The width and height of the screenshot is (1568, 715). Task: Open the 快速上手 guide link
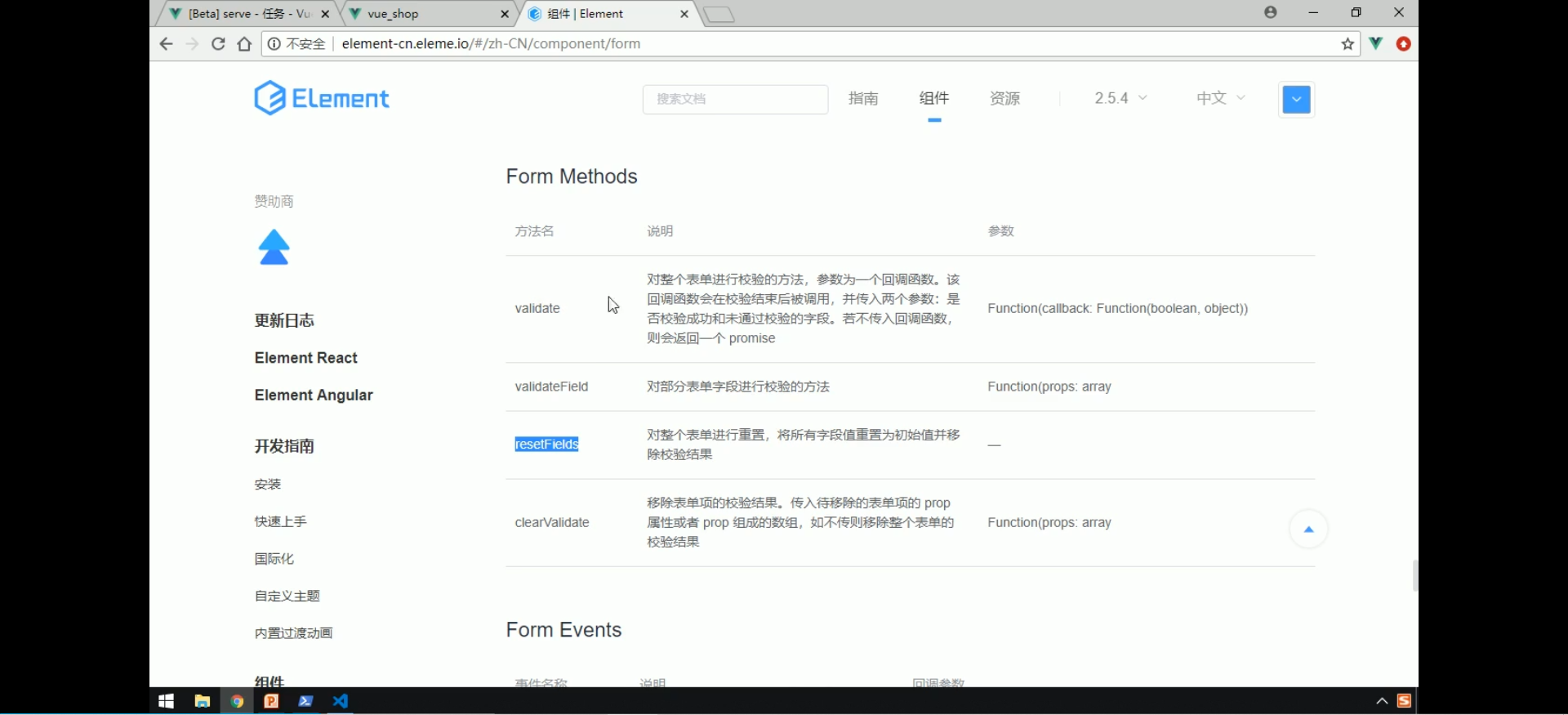pyautogui.click(x=281, y=521)
